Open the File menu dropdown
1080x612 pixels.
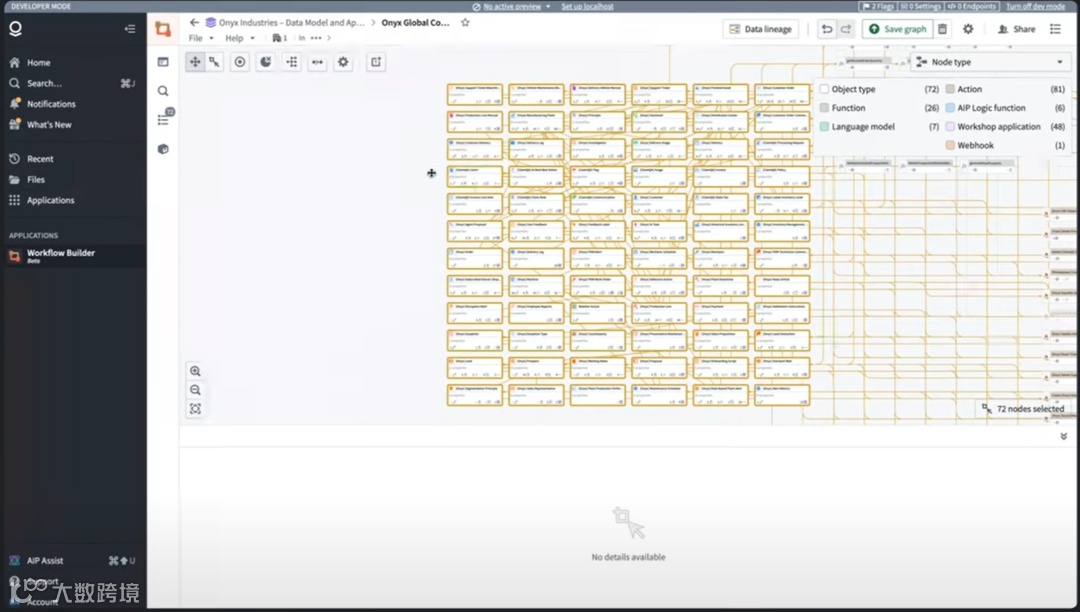201,38
